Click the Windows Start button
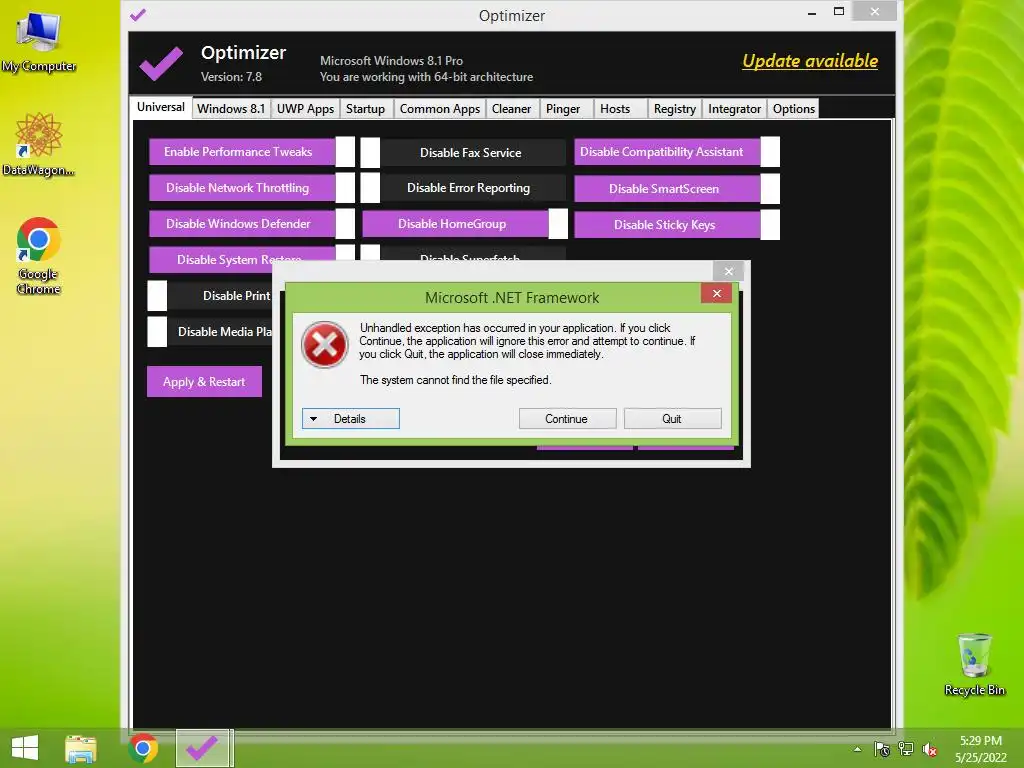1024x768 pixels. (x=25, y=748)
